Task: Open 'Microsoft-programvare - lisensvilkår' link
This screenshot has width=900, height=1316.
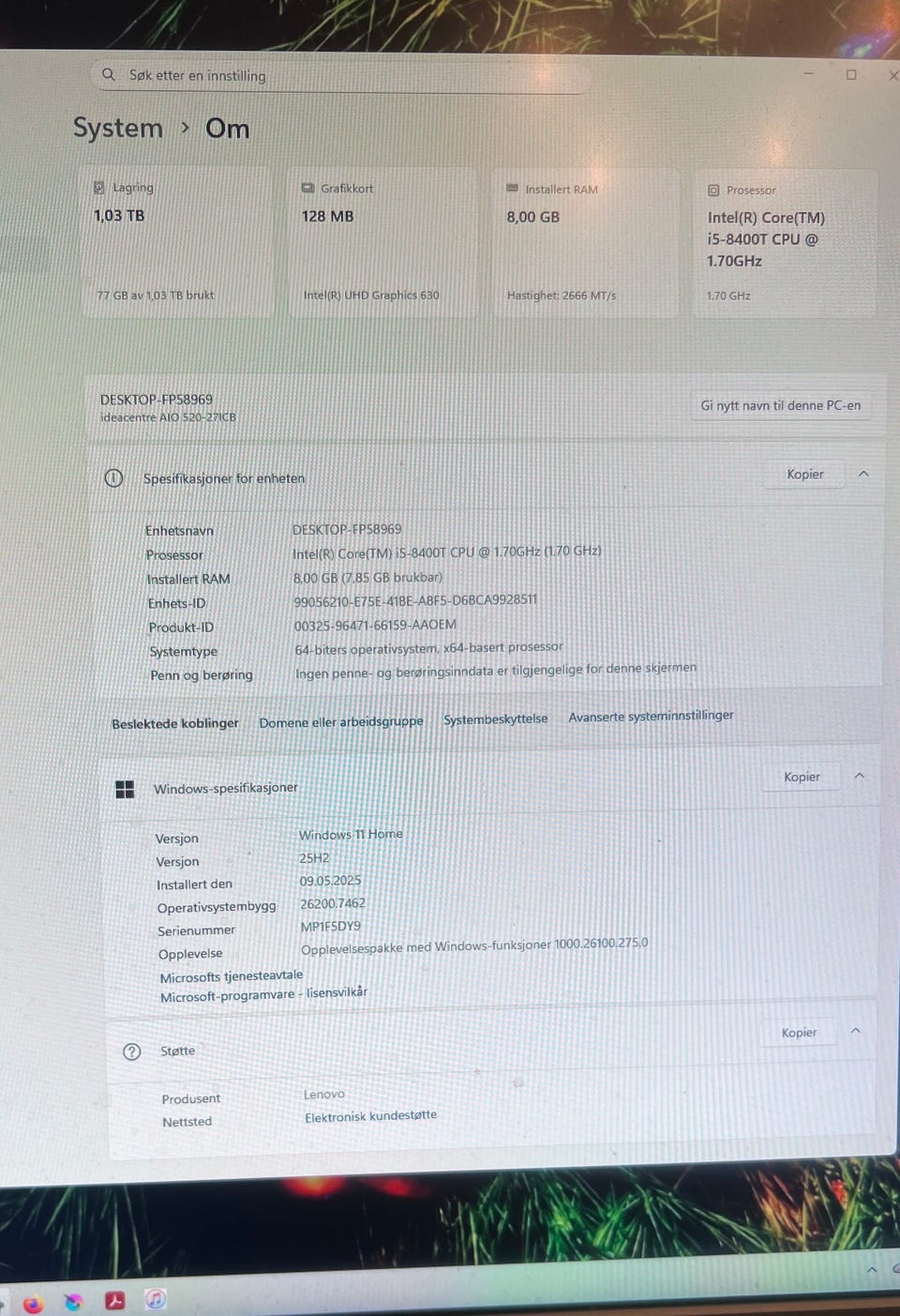Action: click(263, 994)
